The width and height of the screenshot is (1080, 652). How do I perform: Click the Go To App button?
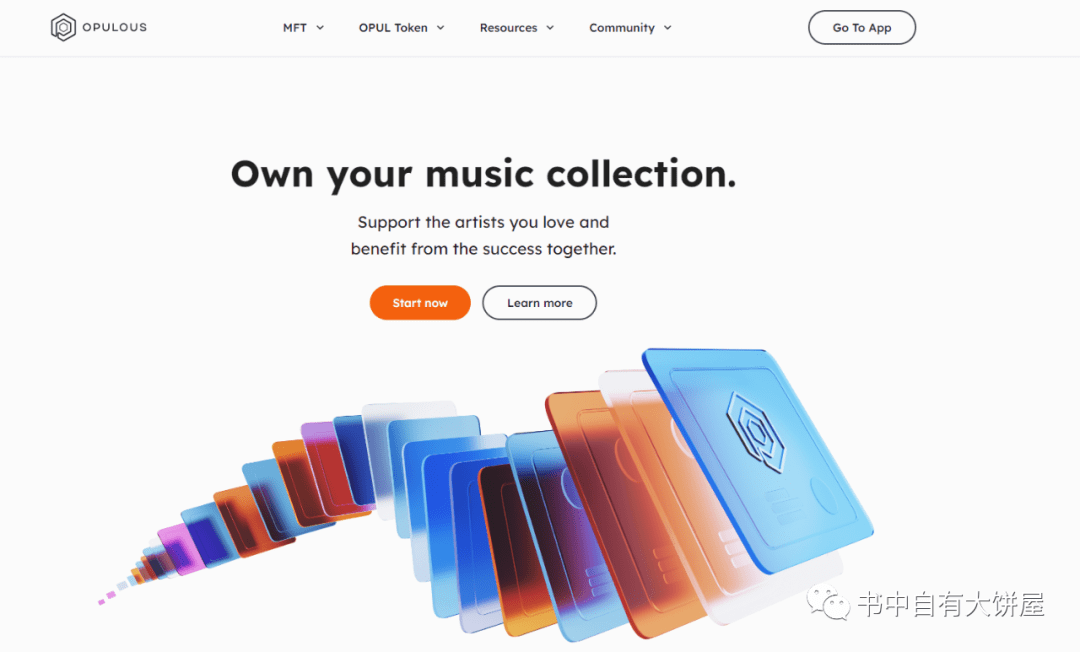[x=862, y=28]
